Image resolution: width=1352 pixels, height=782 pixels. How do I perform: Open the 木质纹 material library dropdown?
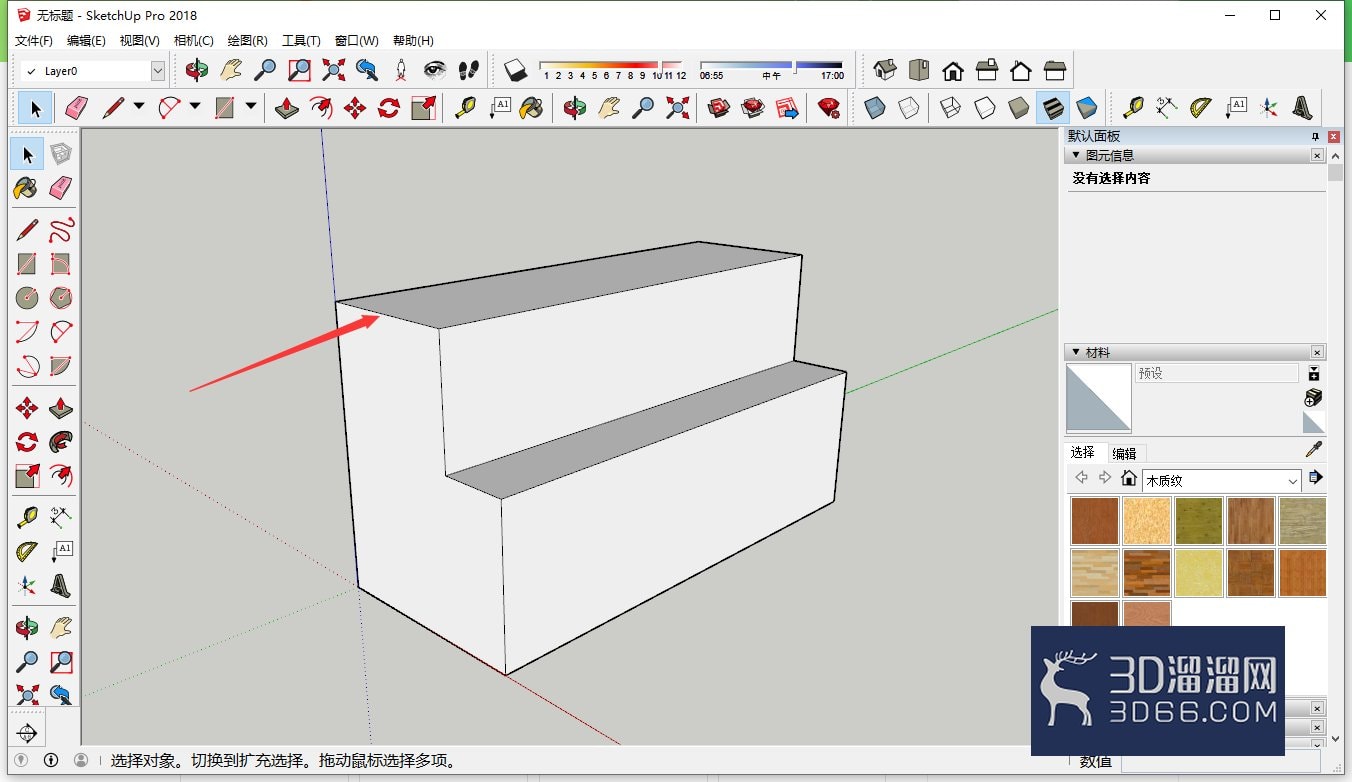(x=1221, y=480)
